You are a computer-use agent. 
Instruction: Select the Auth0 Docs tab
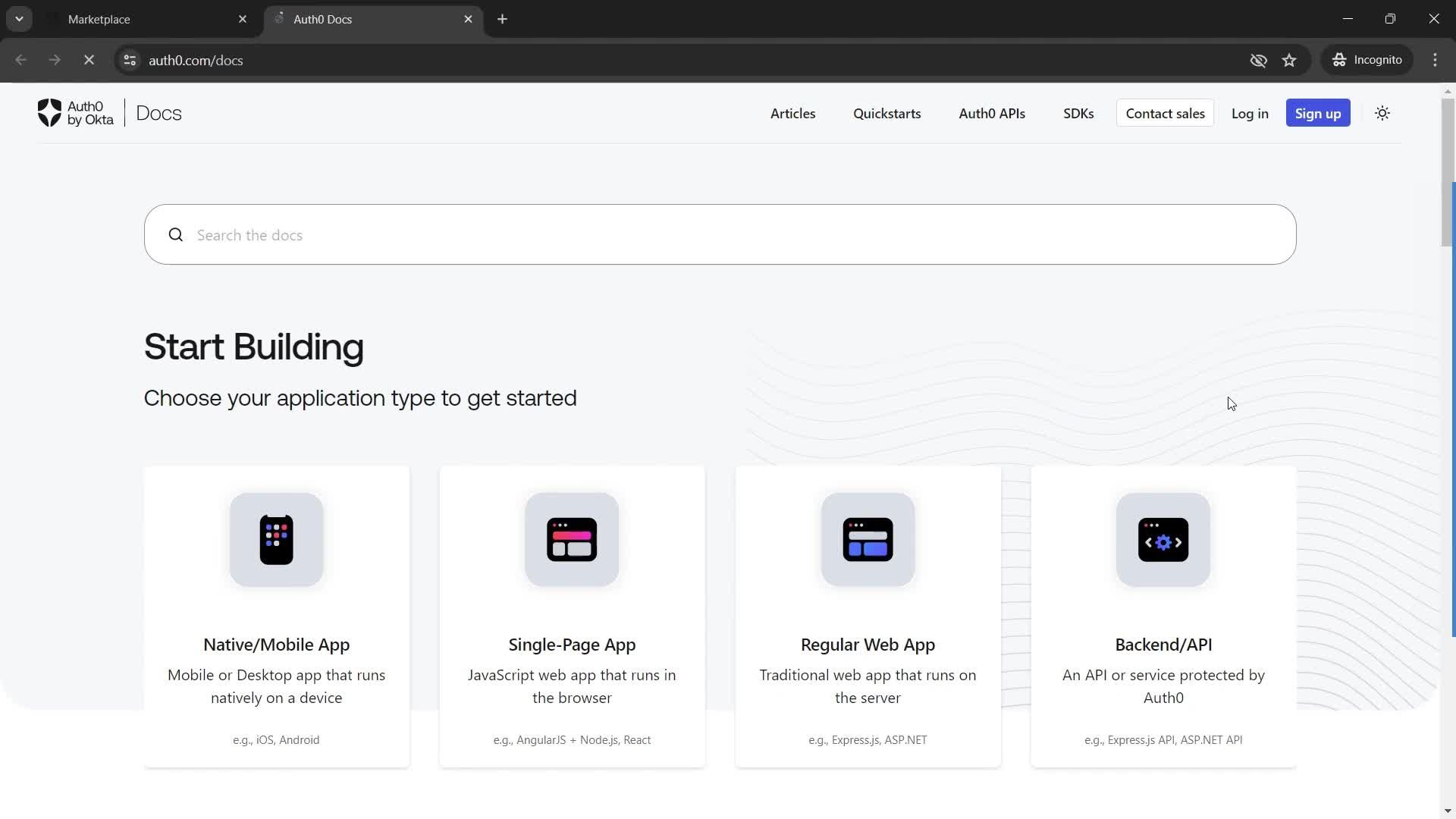(x=372, y=19)
